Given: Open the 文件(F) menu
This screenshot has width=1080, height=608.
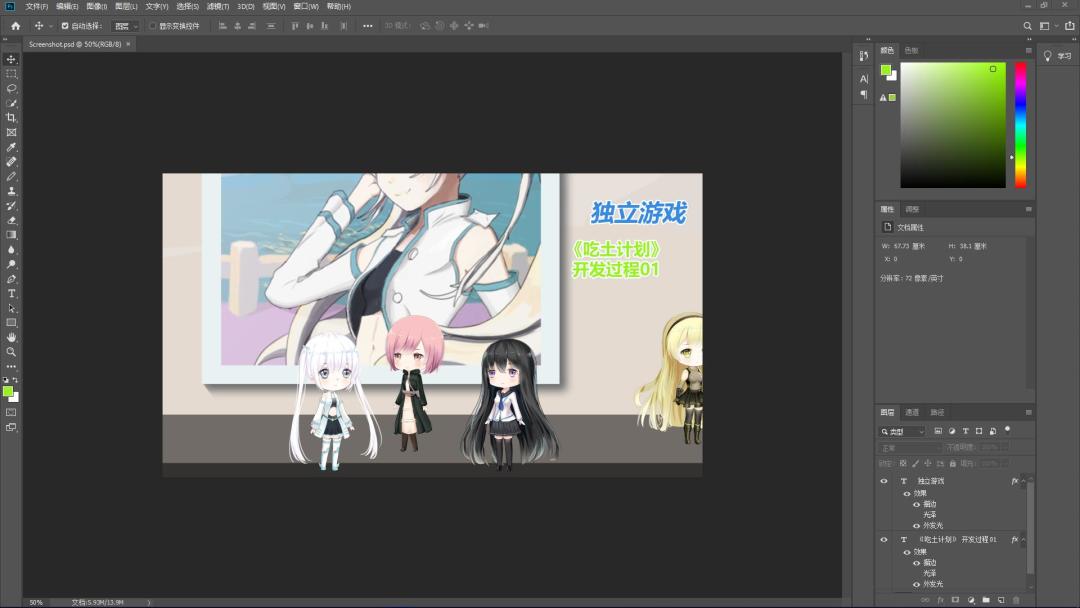Looking at the screenshot, I should tap(37, 6).
